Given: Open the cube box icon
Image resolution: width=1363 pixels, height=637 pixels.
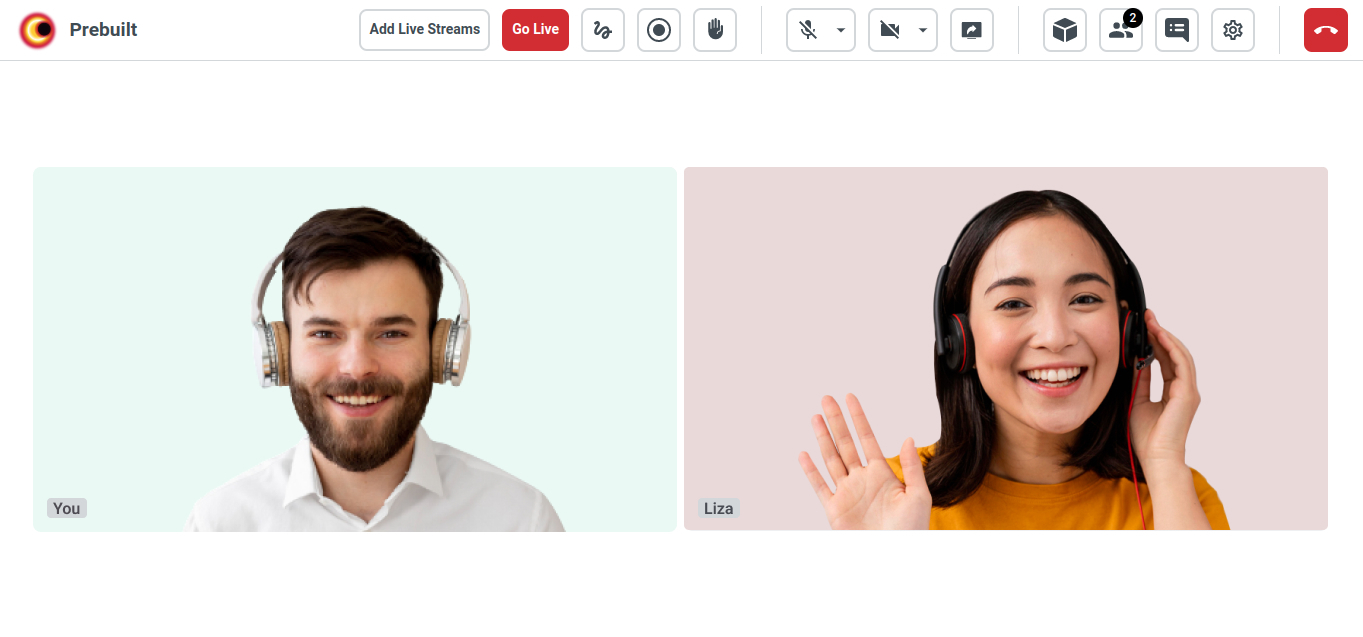Looking at the screenshot, I should point(1065,30).
